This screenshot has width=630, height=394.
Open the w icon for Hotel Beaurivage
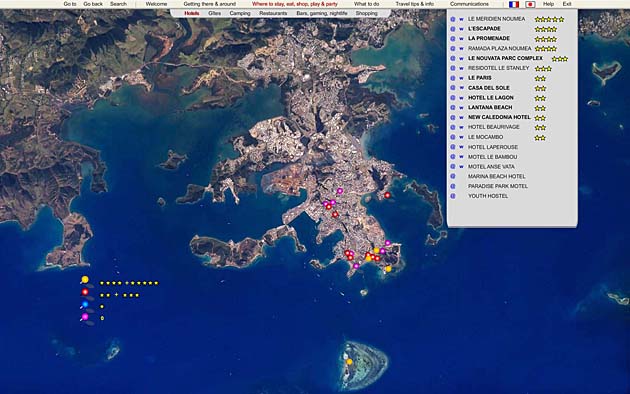click(461, 127)
